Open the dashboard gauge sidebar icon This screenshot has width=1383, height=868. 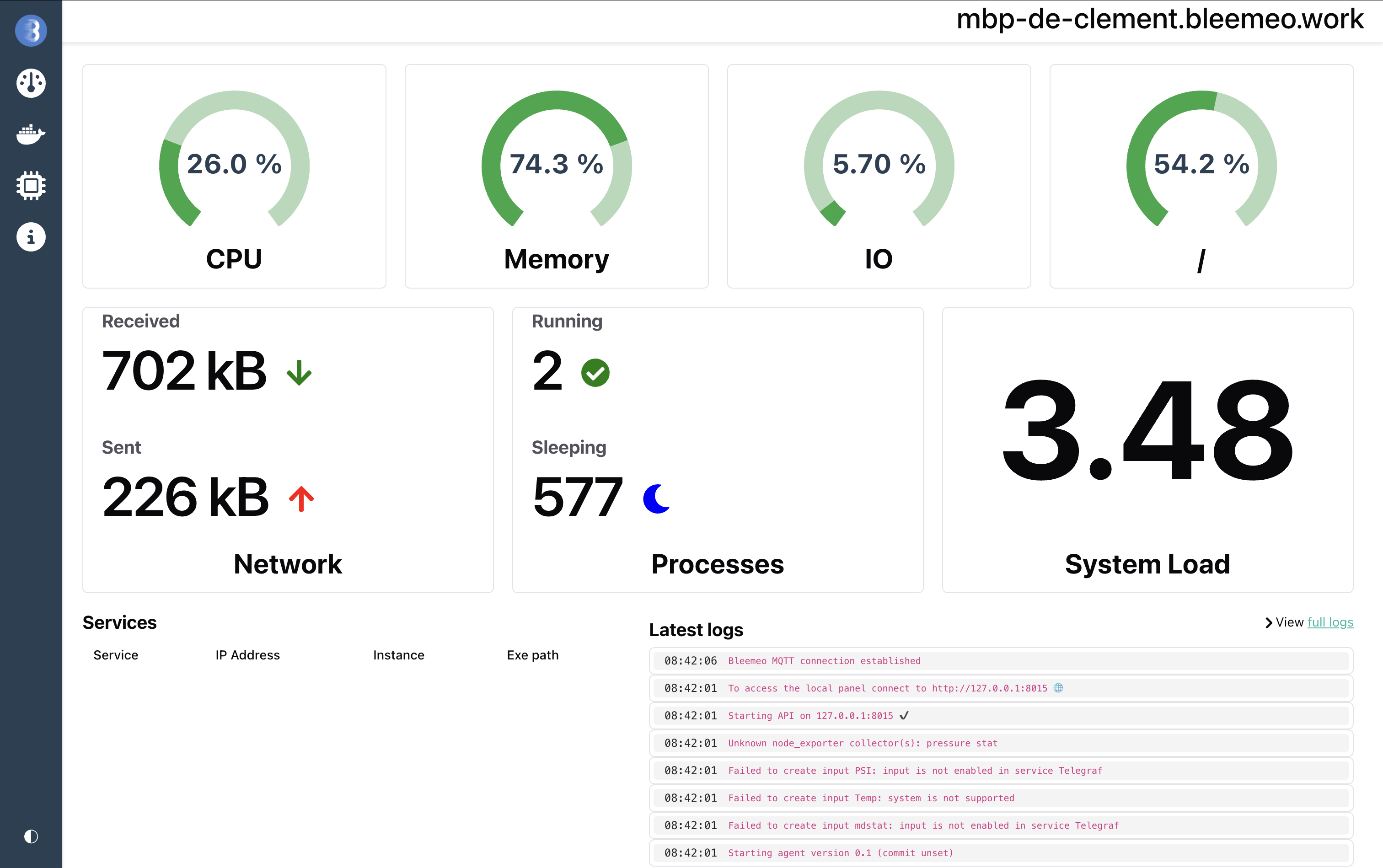(x=31, y=83)
